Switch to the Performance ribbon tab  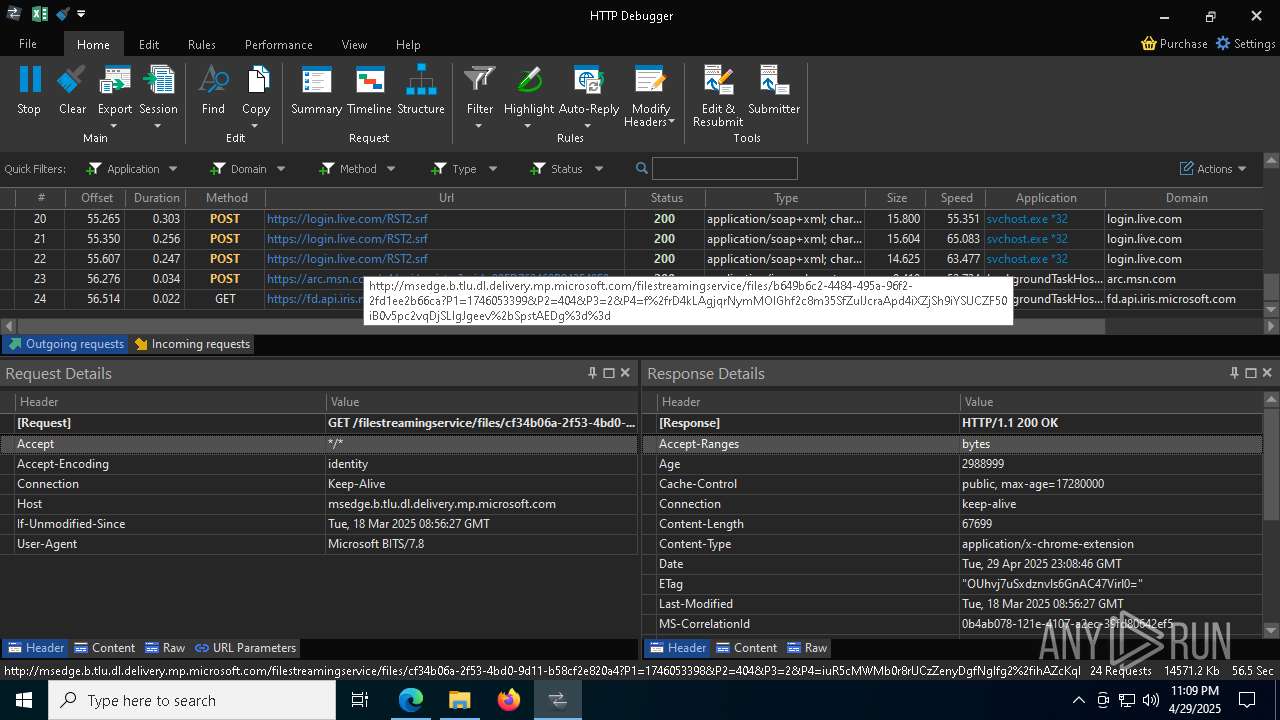[279, 44]
